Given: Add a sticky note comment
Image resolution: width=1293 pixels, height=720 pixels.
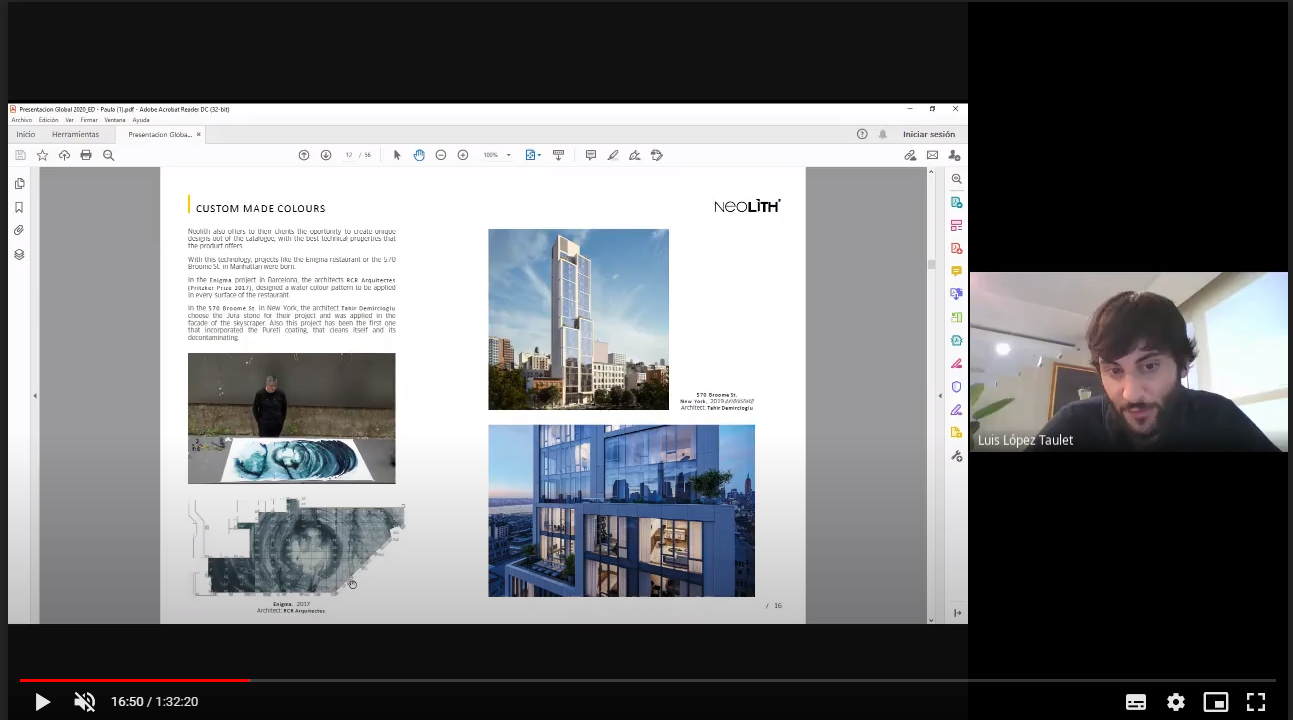Looking at the screenshot, I should tap(591, 155).
